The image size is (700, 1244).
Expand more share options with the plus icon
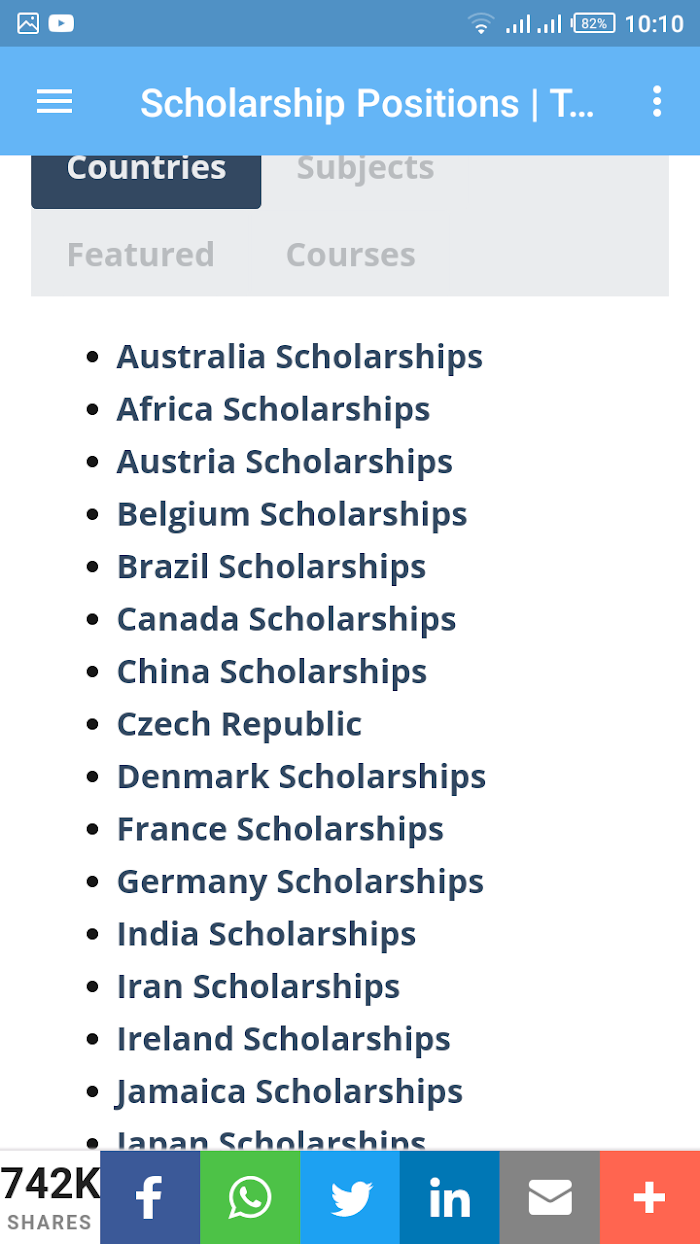coord(650,1197)
